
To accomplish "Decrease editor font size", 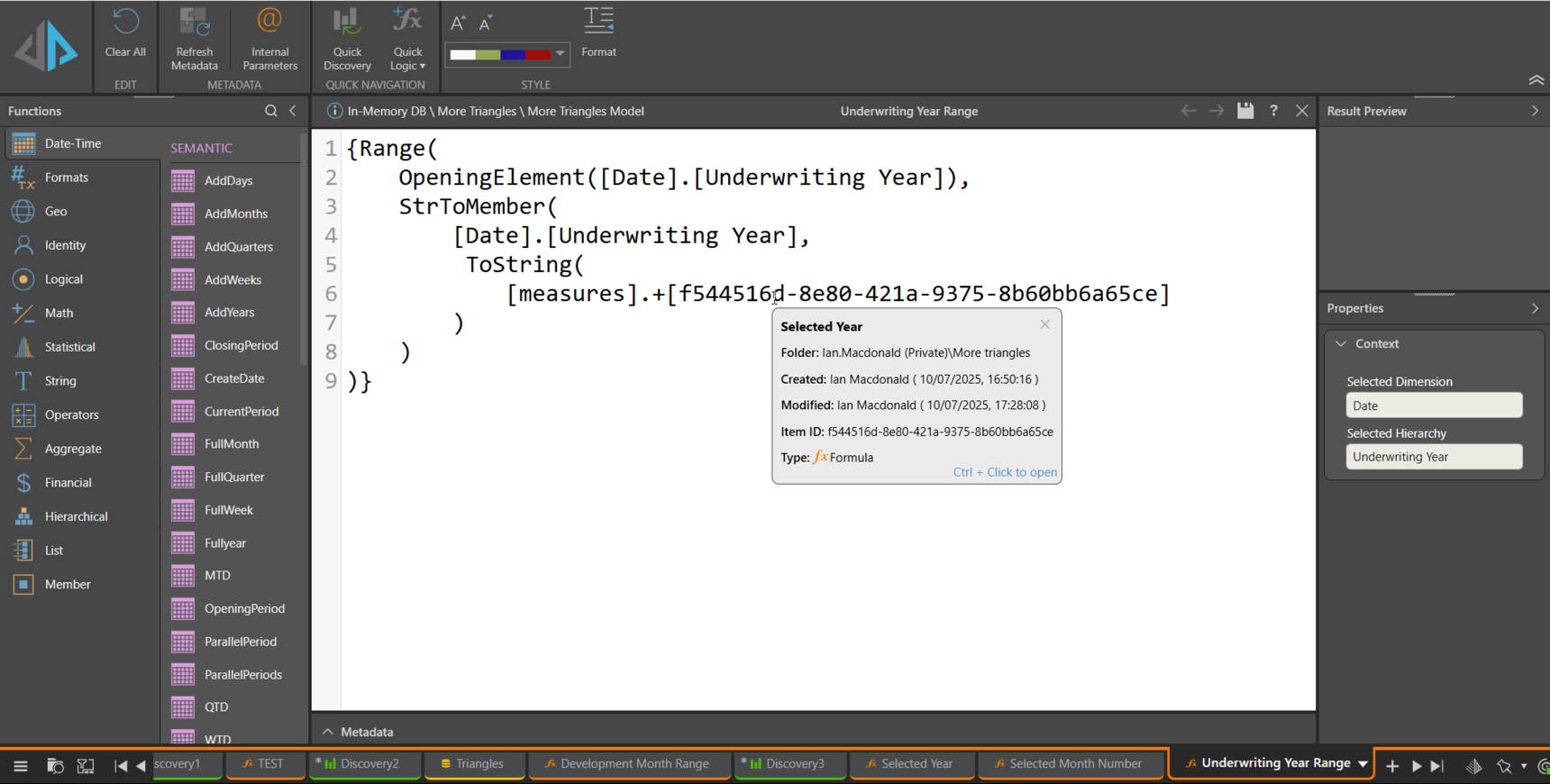I will point(486,23).
